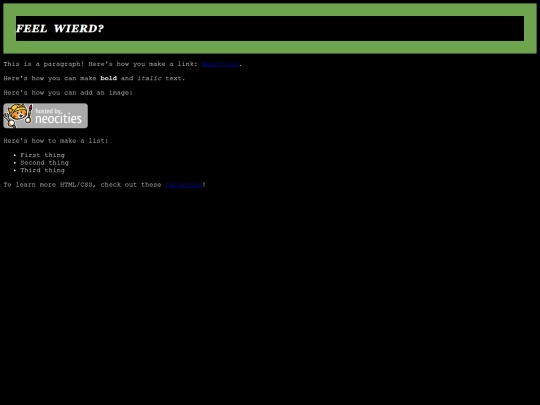The width and height of the screenshot is (540, 405).
Task: Follow the tutorials link
Action: click(x=184, y=185)
